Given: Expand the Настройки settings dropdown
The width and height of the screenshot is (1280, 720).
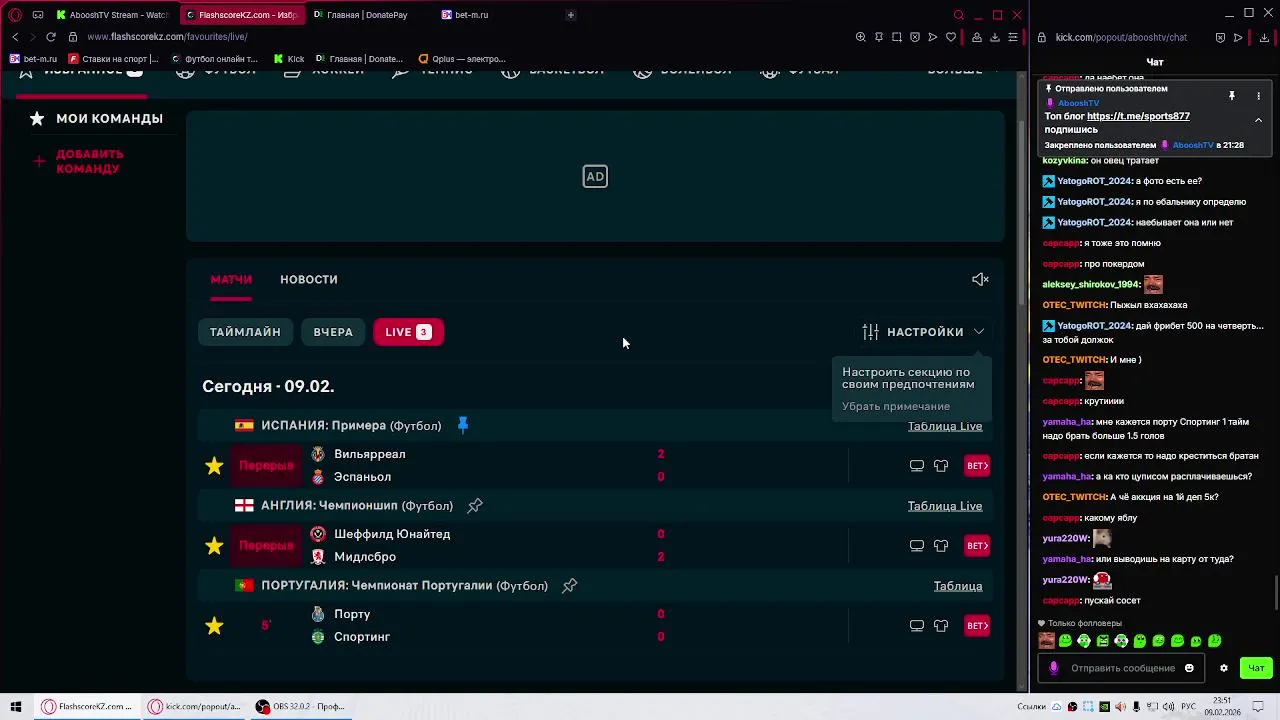Looking at the screenshot, I should (x=923, y=332).
